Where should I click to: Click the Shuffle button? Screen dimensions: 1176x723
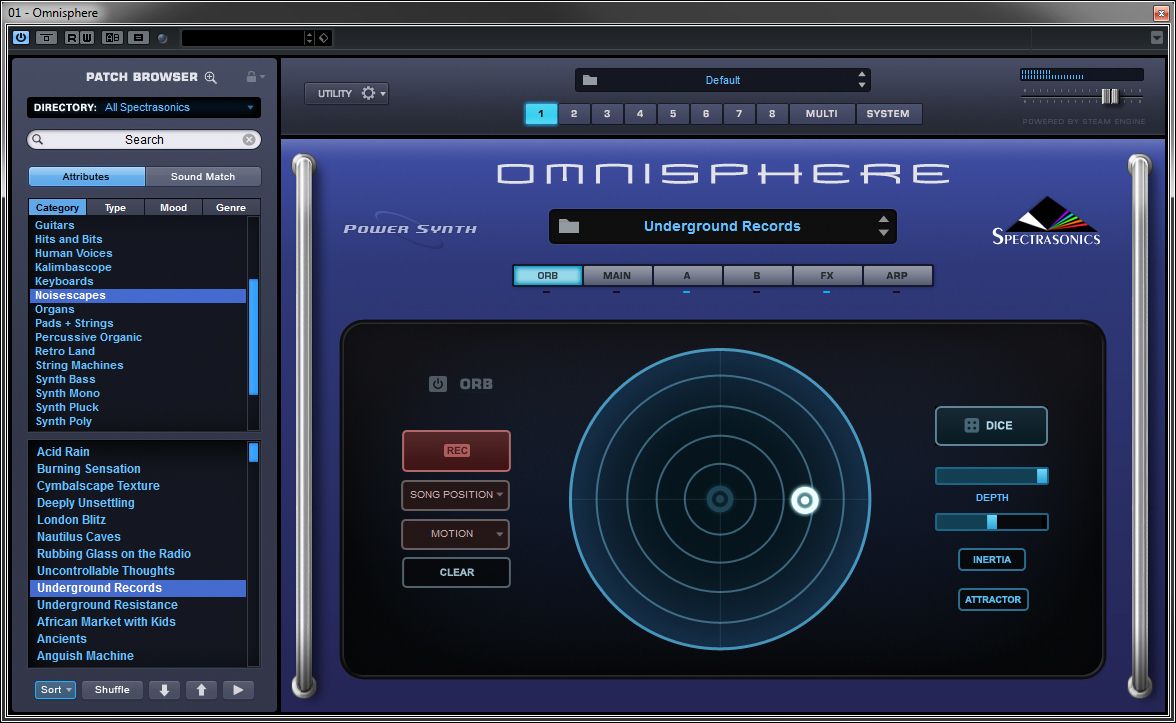click(112, 690)
